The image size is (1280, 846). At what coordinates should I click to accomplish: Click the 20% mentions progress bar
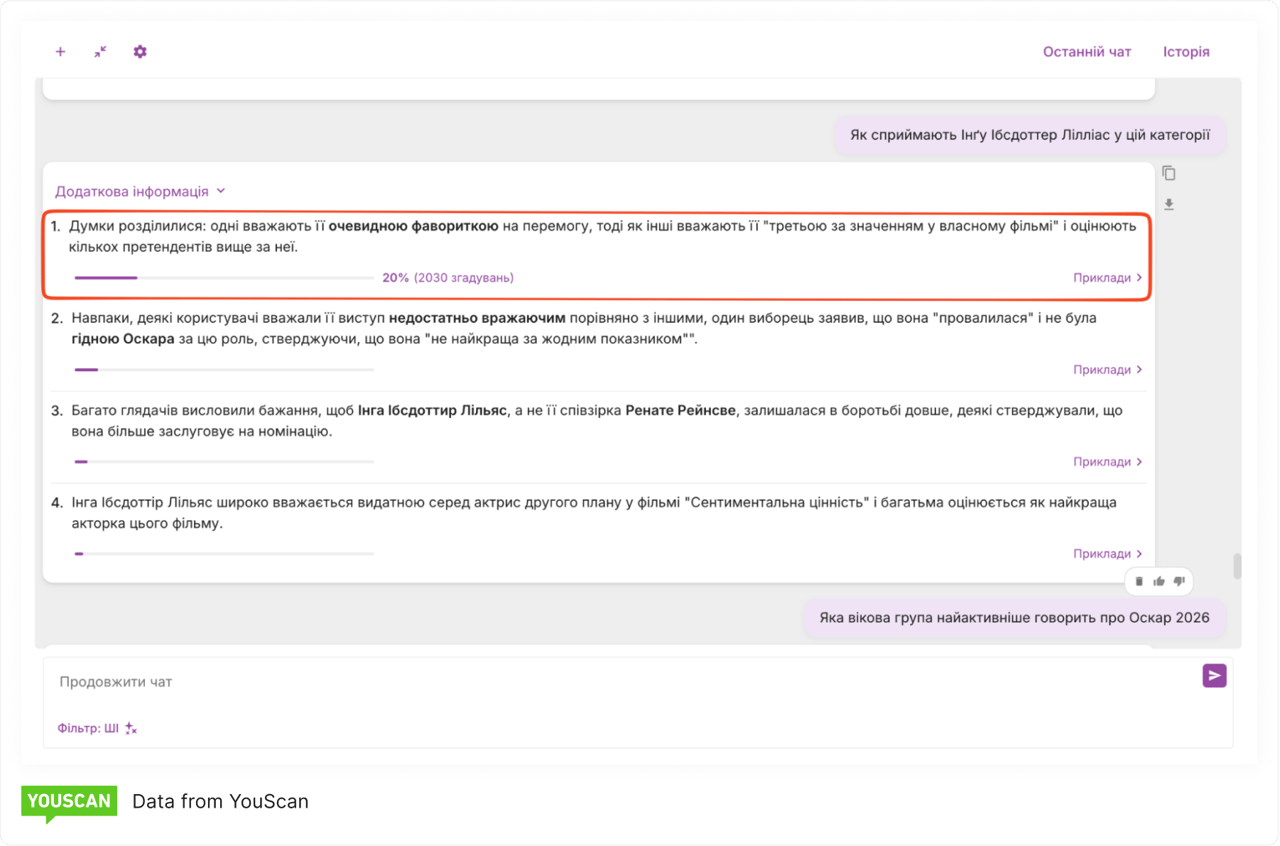[224, 278]
